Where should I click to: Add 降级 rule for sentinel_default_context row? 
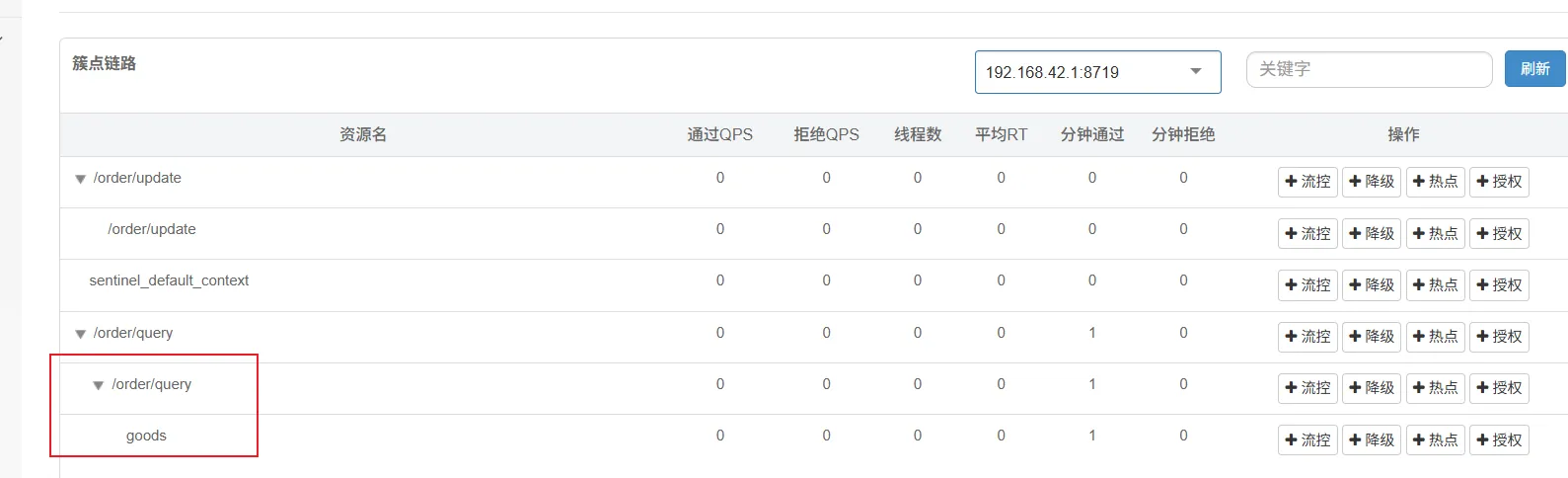tap(1371, 284)
